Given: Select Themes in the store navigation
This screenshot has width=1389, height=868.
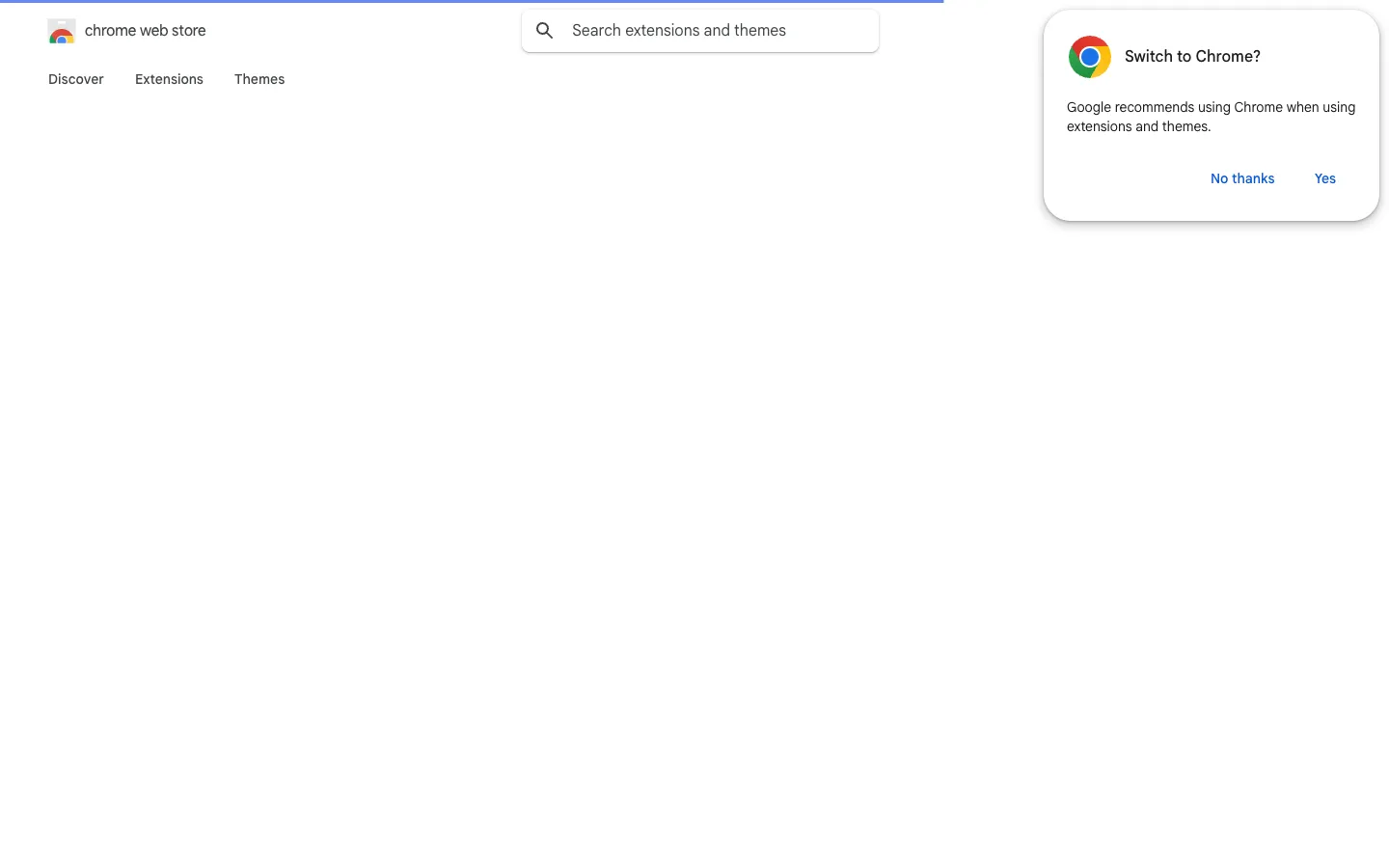Looking at the screenshot, I should tap(259, 79).
